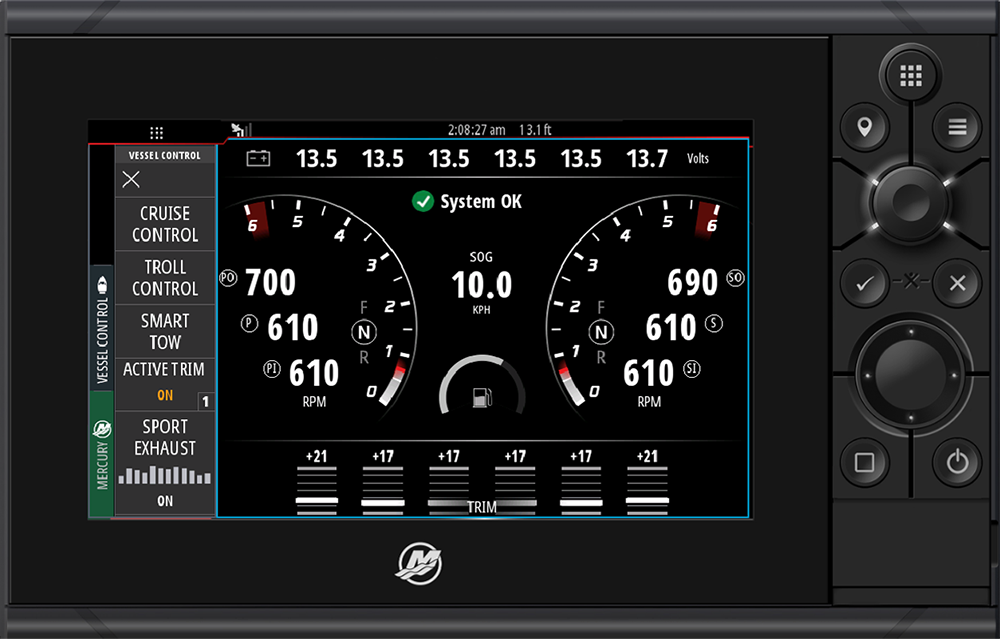Image resolution: width=1000 pixels, height=640 pixels.
Task: Open the menu with three-lines key
Action: [x=957, y=127]
